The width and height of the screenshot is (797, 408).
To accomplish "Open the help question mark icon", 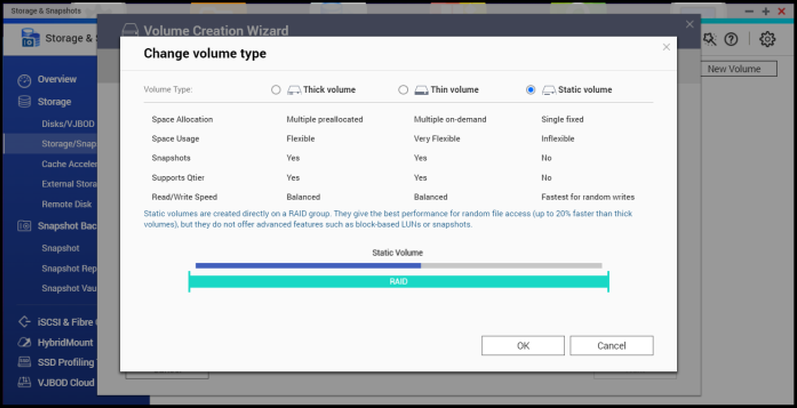I will pos(731,39).
